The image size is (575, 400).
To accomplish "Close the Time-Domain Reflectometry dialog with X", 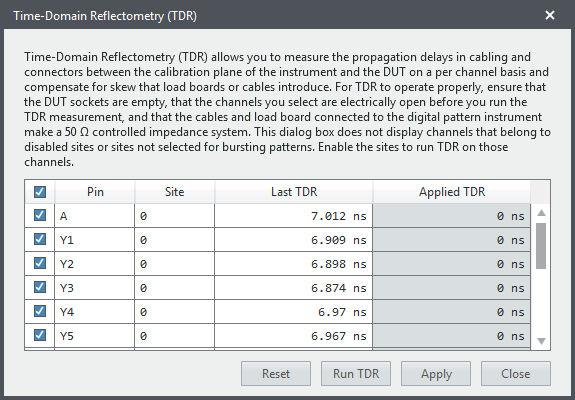I will click(549, 15).
